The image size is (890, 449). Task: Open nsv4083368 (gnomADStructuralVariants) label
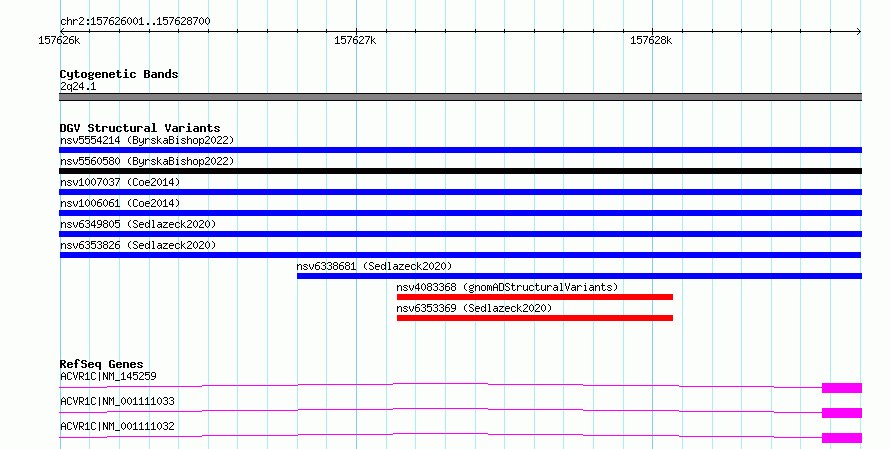click(x=507, y=287)
